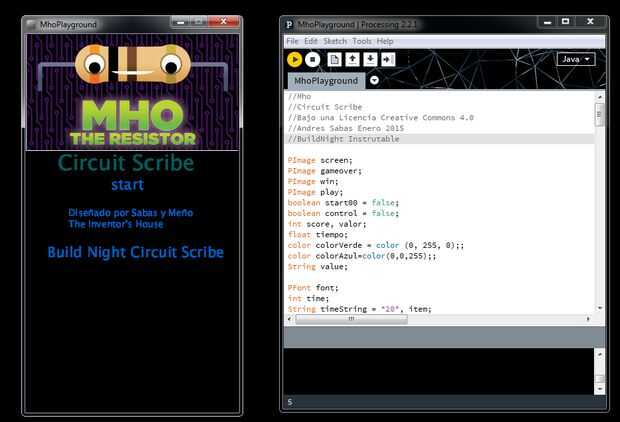Click the Creative Commons license comment line
The height and width of the screenshot is (422, 620).
[x=380, y=117]
